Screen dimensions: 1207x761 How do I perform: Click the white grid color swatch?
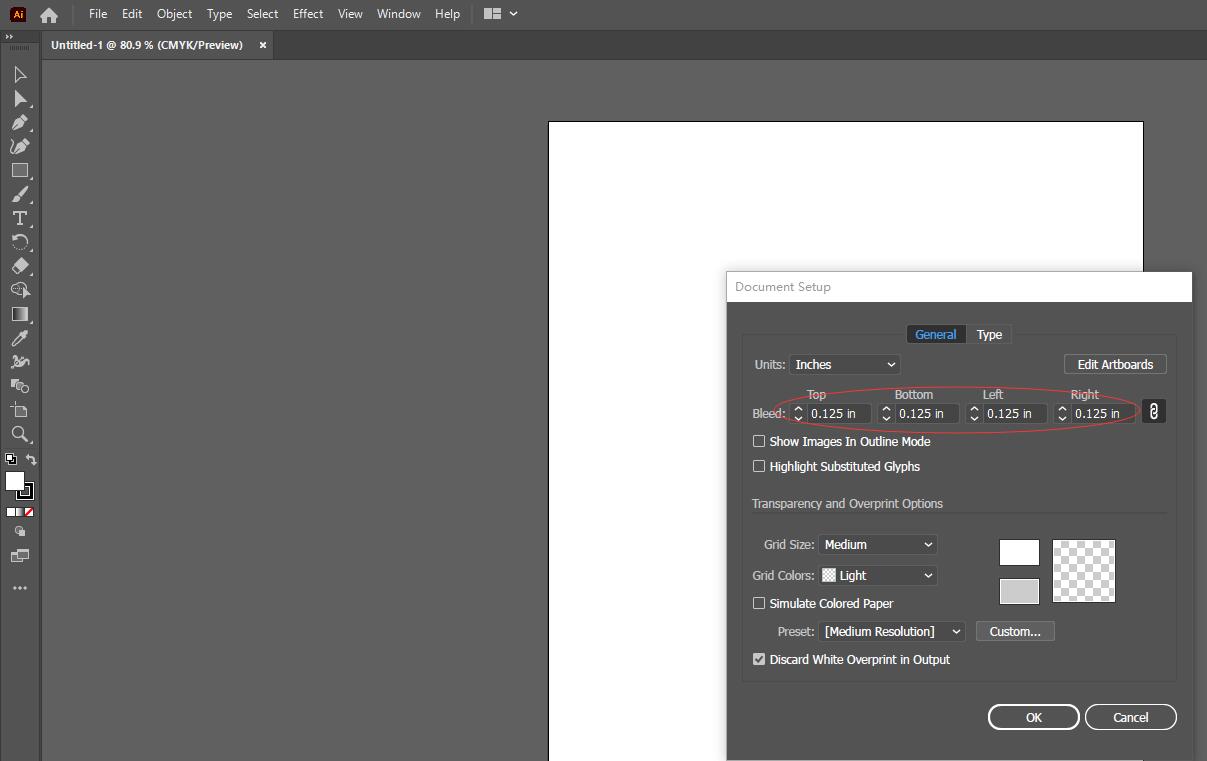tap(1018, 552)
